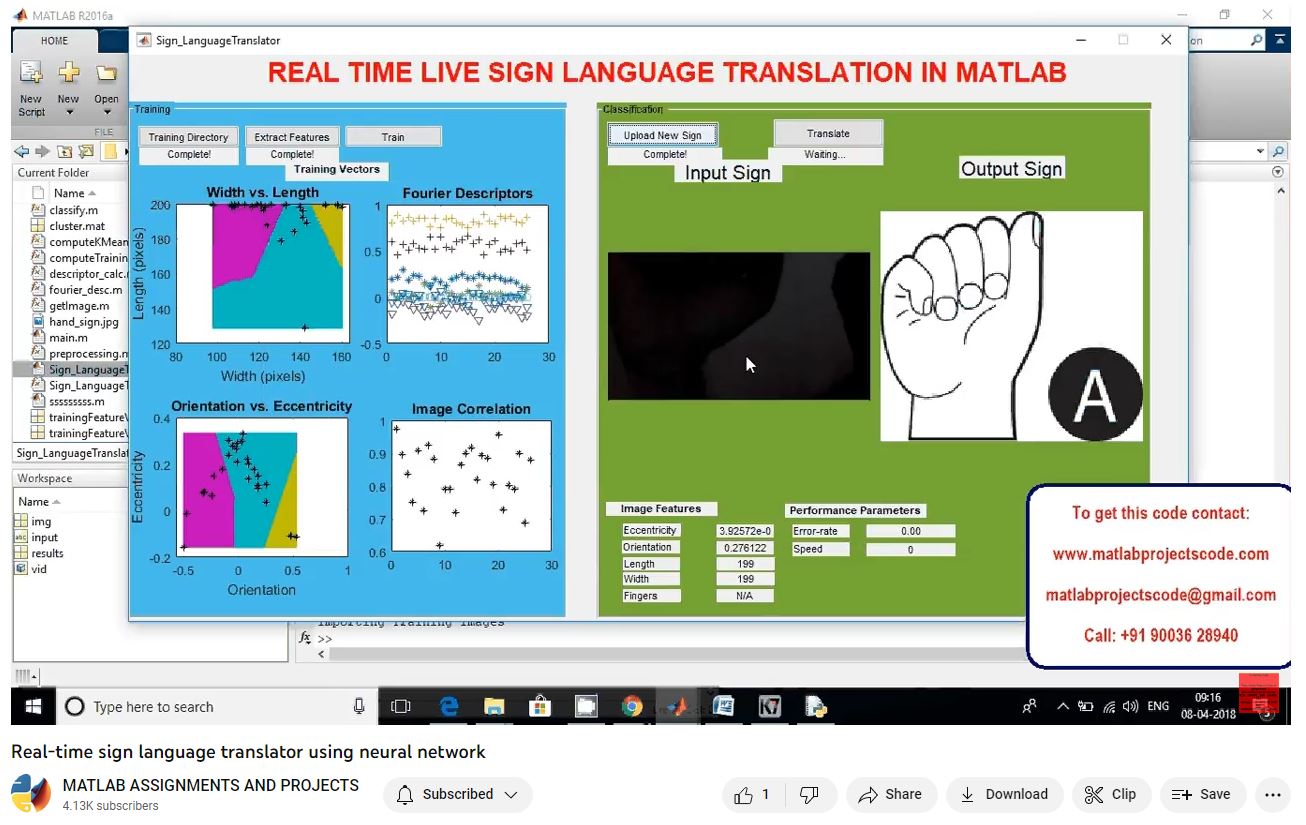Click the up-one-level folder icon

64,152
